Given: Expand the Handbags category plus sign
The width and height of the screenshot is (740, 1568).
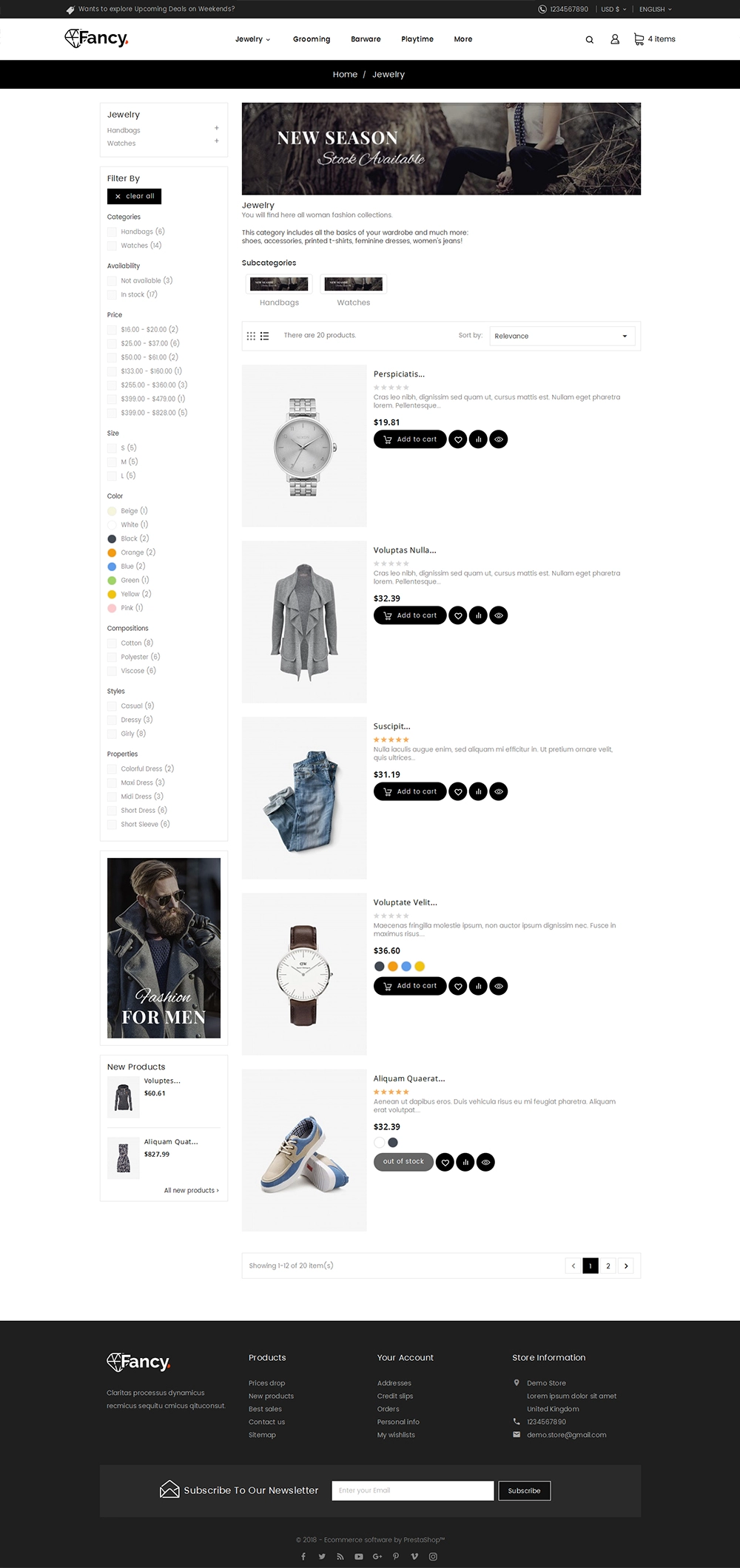Looking at the screenshot, I should tap(217, 128).
